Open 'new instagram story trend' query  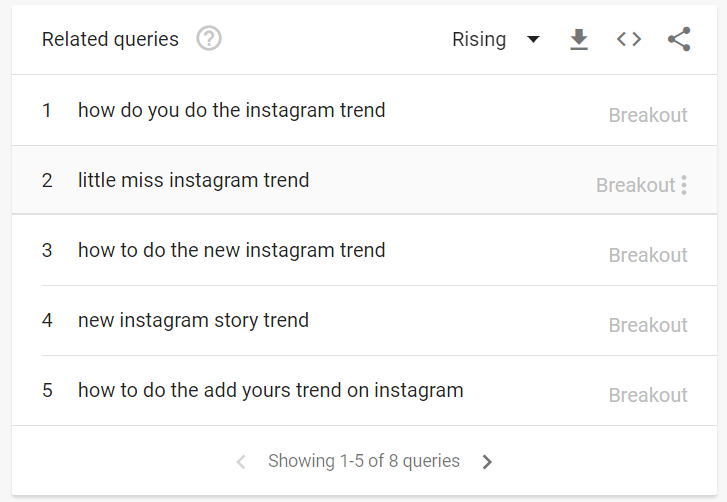pyautogui.click(x=193, y=320)
